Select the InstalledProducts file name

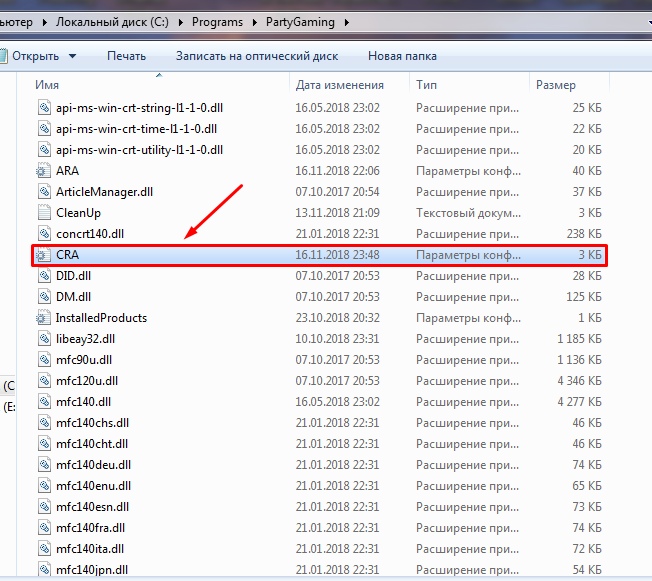tap(101, 318)
